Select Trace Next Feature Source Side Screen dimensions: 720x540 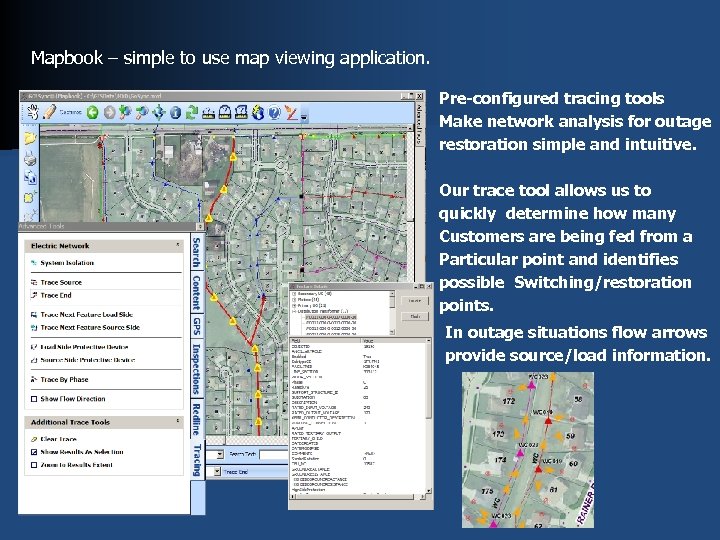coord(85,327)
